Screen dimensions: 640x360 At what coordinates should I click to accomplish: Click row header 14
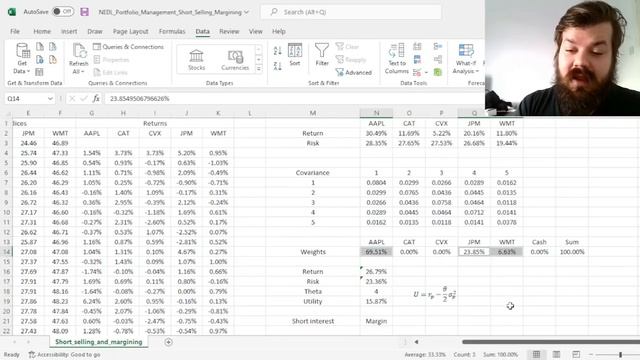click(x=6, y=252)
